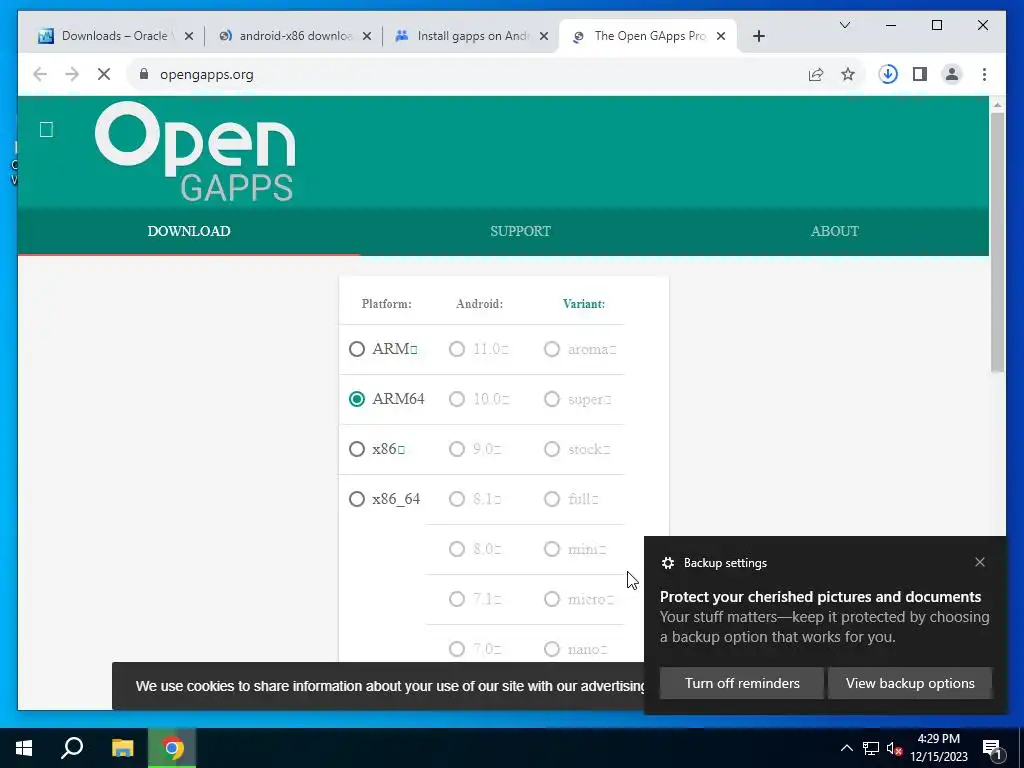
Task: Open the Windows Start menu
Action: coord(24,748)
